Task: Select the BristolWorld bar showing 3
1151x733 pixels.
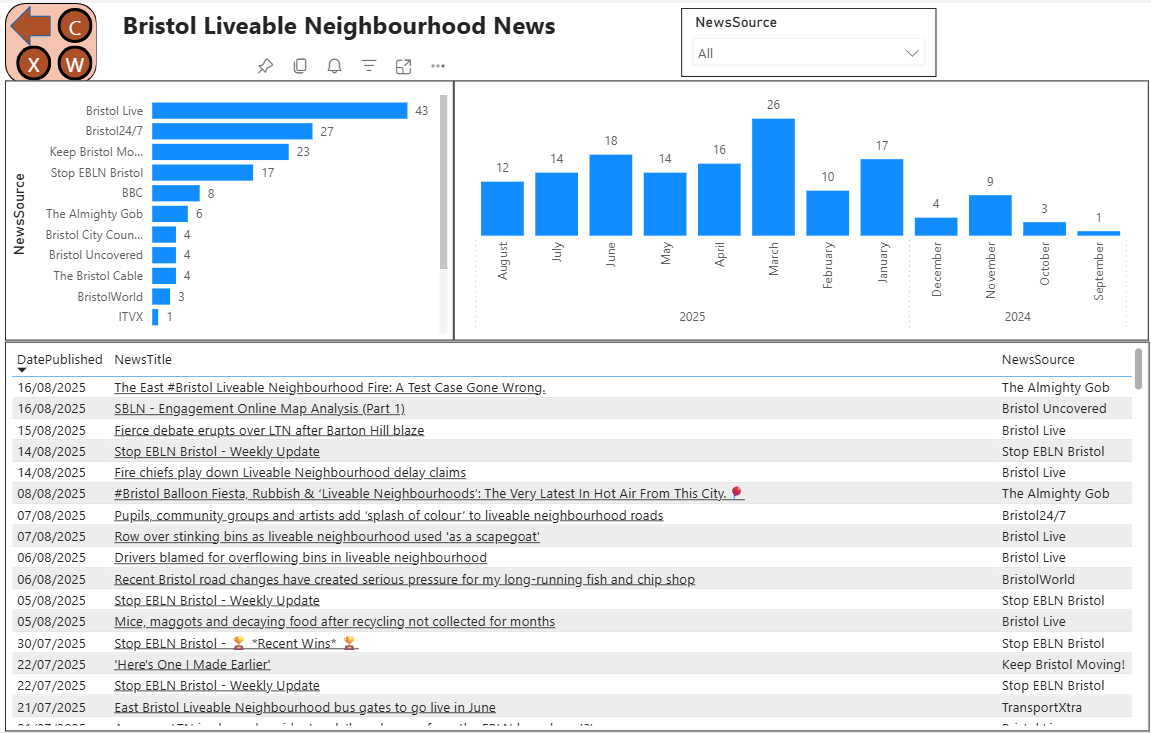Action: pos(161,296)
